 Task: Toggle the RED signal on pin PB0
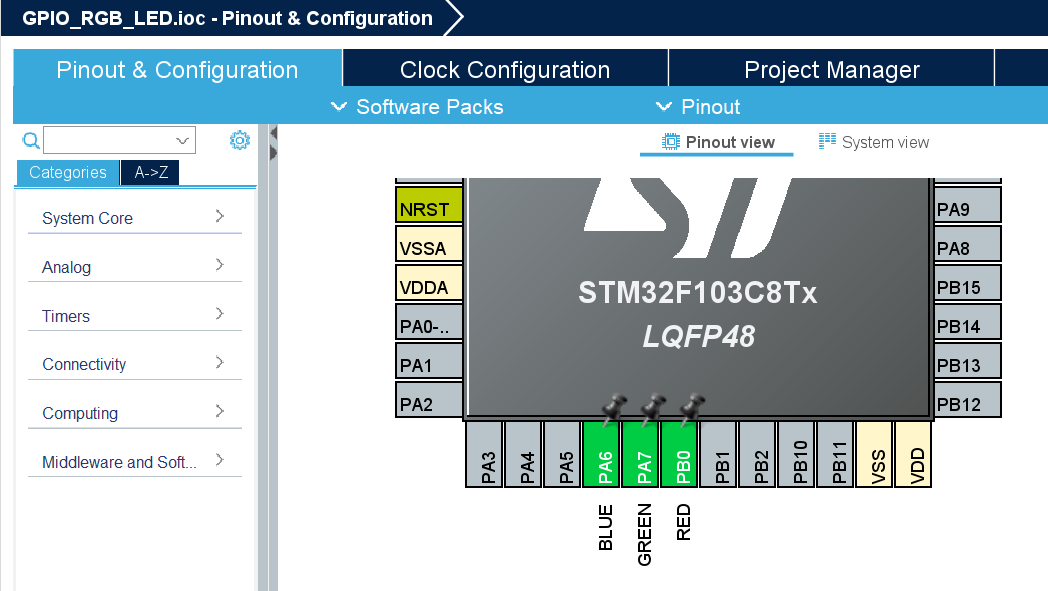pos(681,453)
